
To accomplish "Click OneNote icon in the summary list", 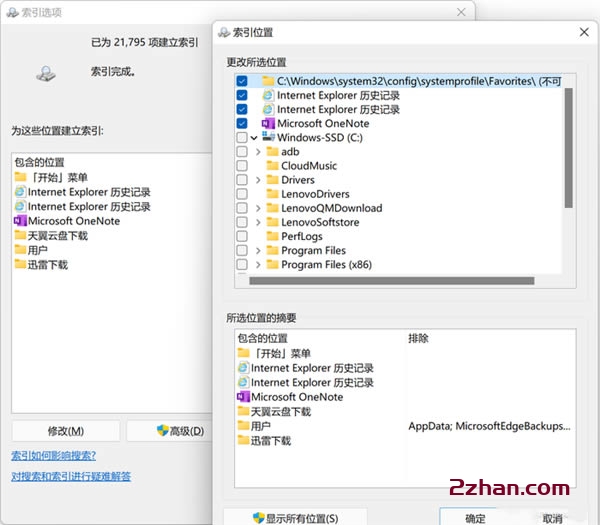I will coord(243,397).
